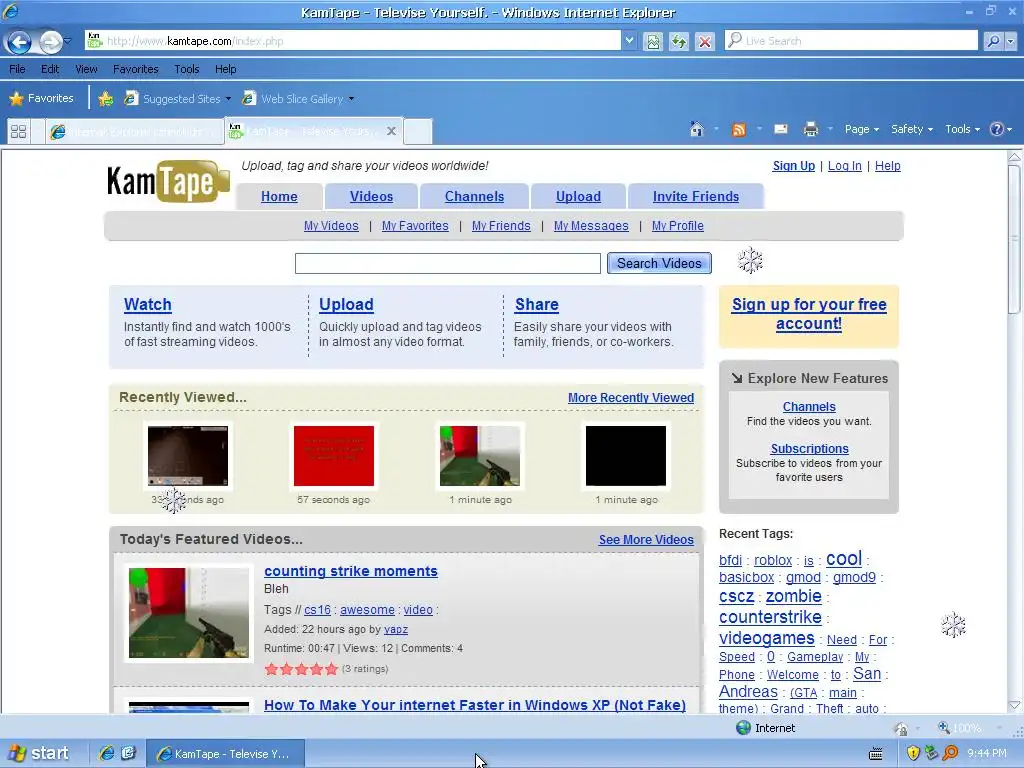The image size is (1024, 768).
Task: Open the Favorites star button
Action: (x=41, y=99)
